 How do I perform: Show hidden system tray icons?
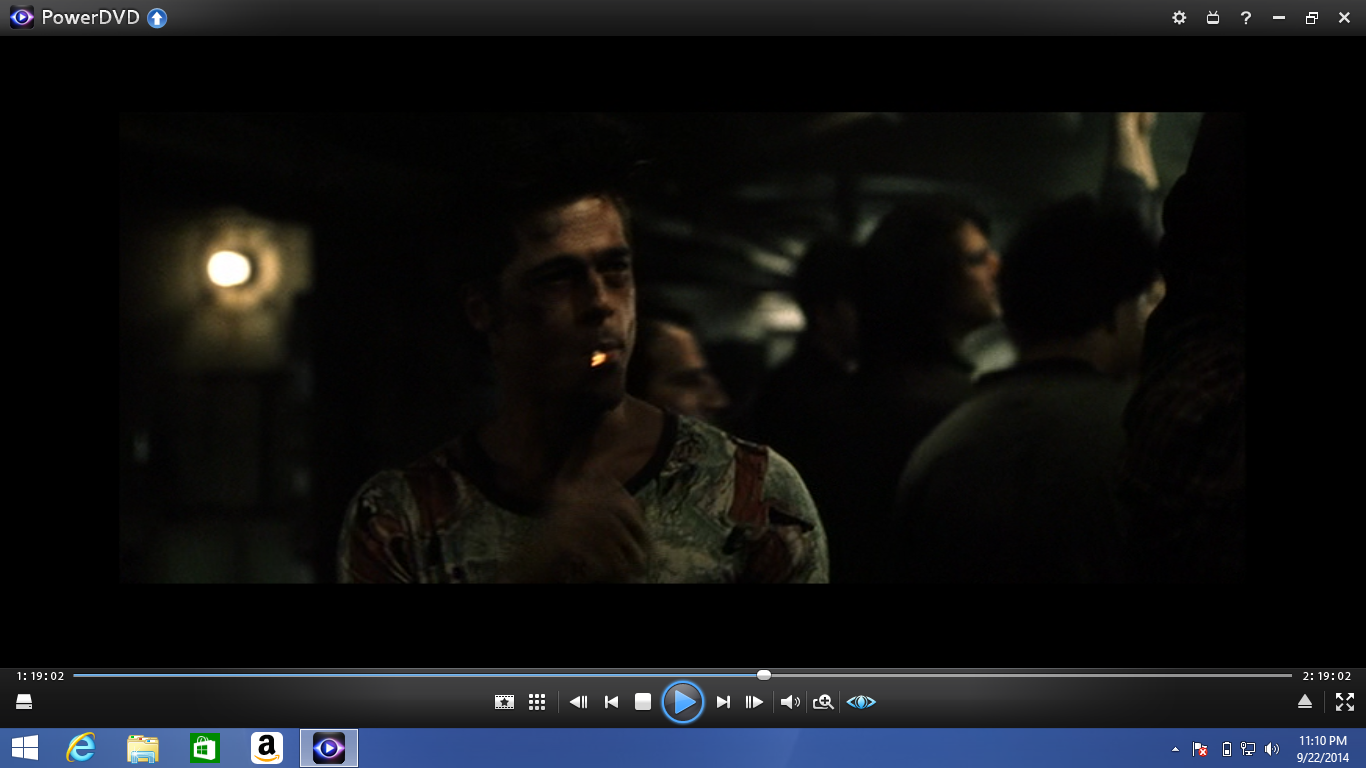[x=1175, y=749]
